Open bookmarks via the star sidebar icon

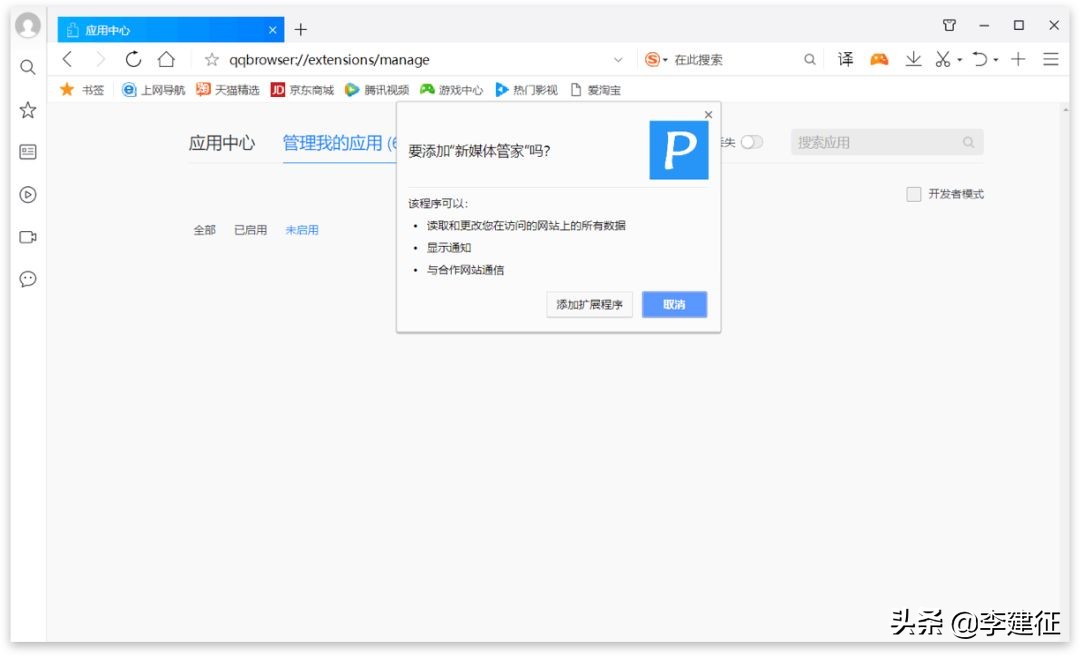tap(27, 110)
